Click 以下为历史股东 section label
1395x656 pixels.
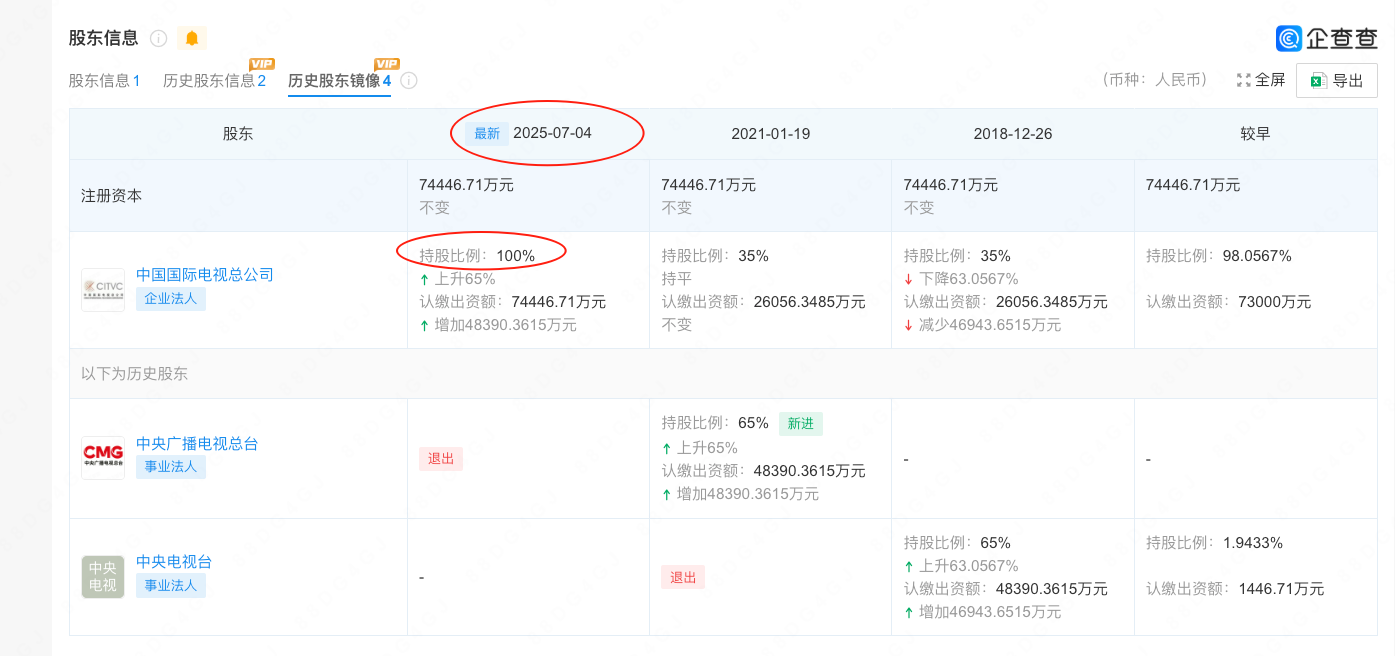[135, 373]
